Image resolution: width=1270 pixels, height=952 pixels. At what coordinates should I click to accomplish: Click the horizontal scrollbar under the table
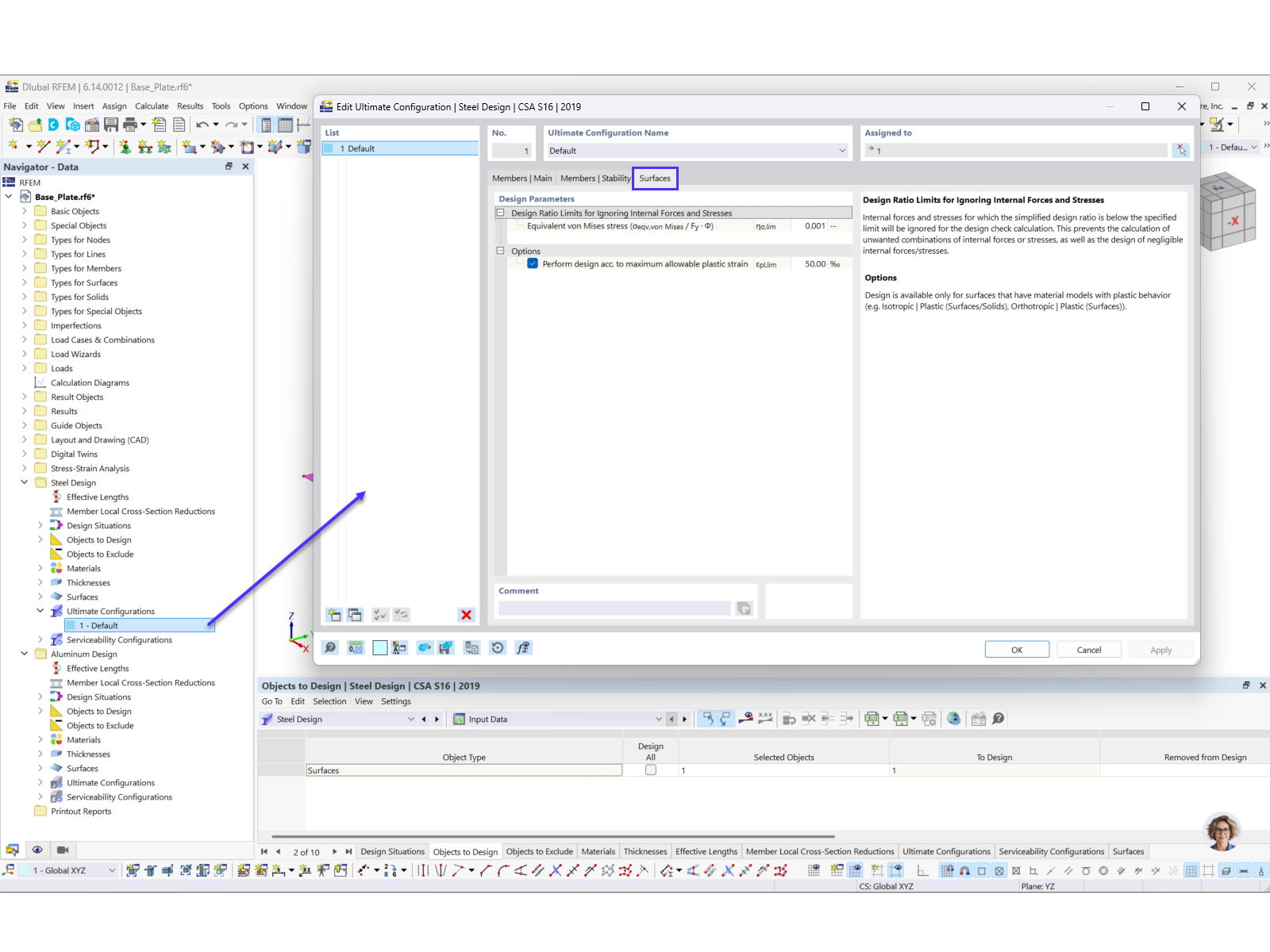point(553,836)
